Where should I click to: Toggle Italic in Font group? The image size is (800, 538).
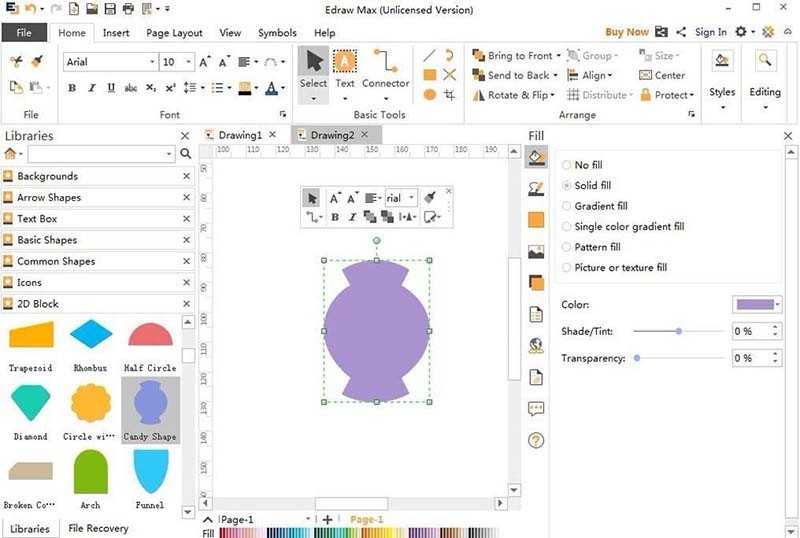pos(92,88)
